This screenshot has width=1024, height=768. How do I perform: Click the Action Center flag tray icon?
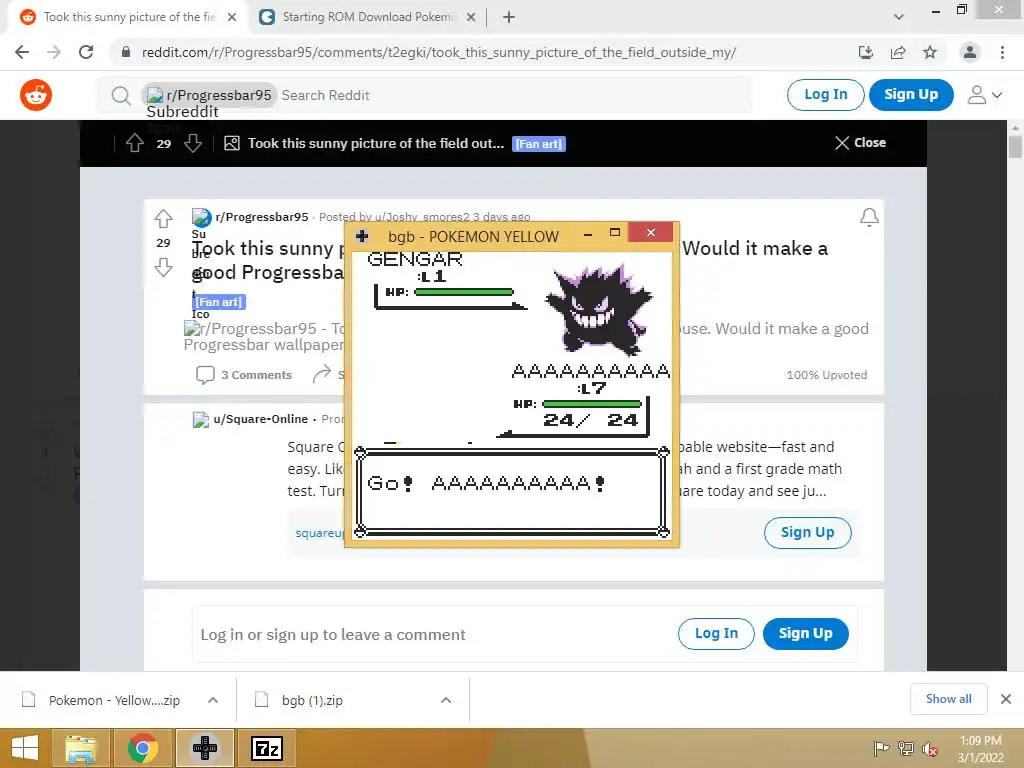coord(881,749)
